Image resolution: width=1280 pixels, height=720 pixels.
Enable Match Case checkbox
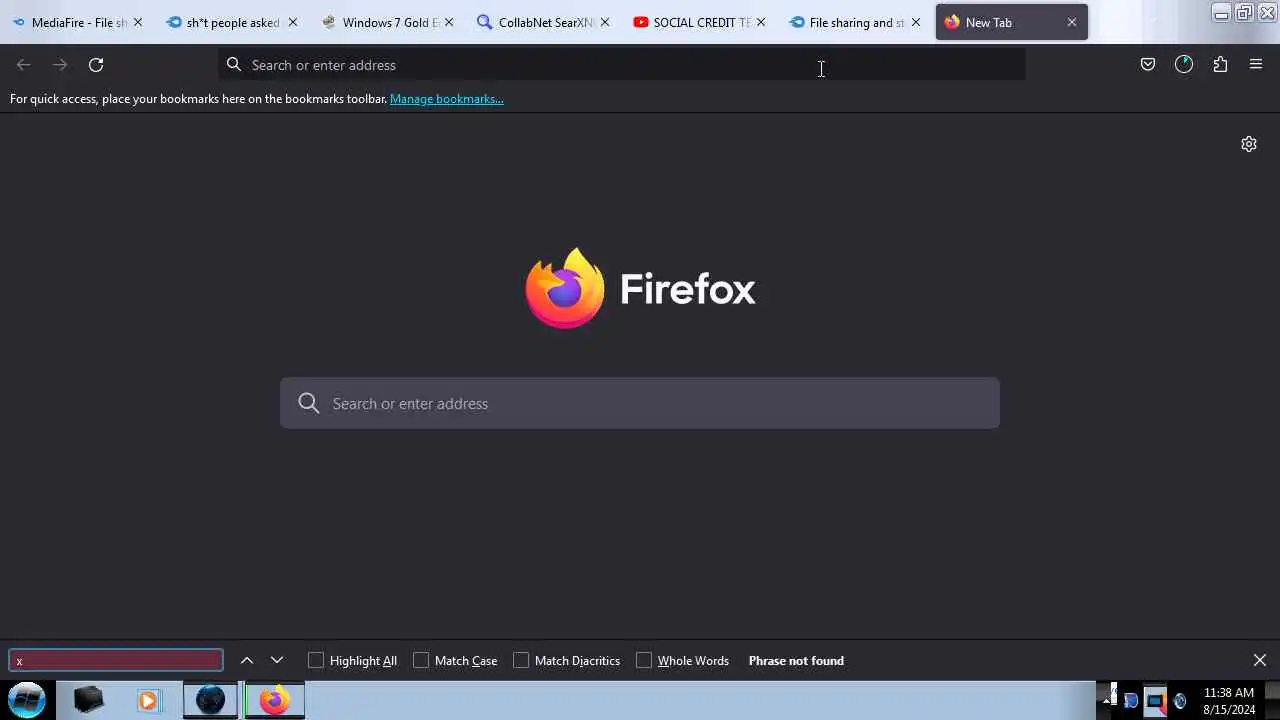[421, 660]
